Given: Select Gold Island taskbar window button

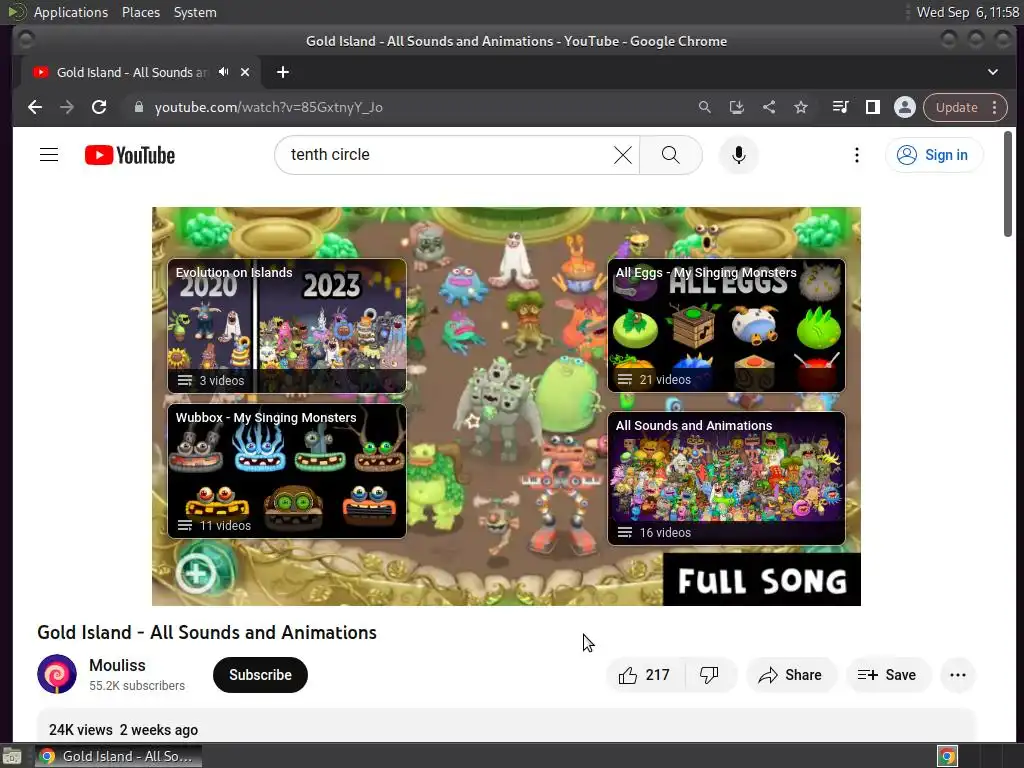Looking at the screenshot, I should coord(118,756).
